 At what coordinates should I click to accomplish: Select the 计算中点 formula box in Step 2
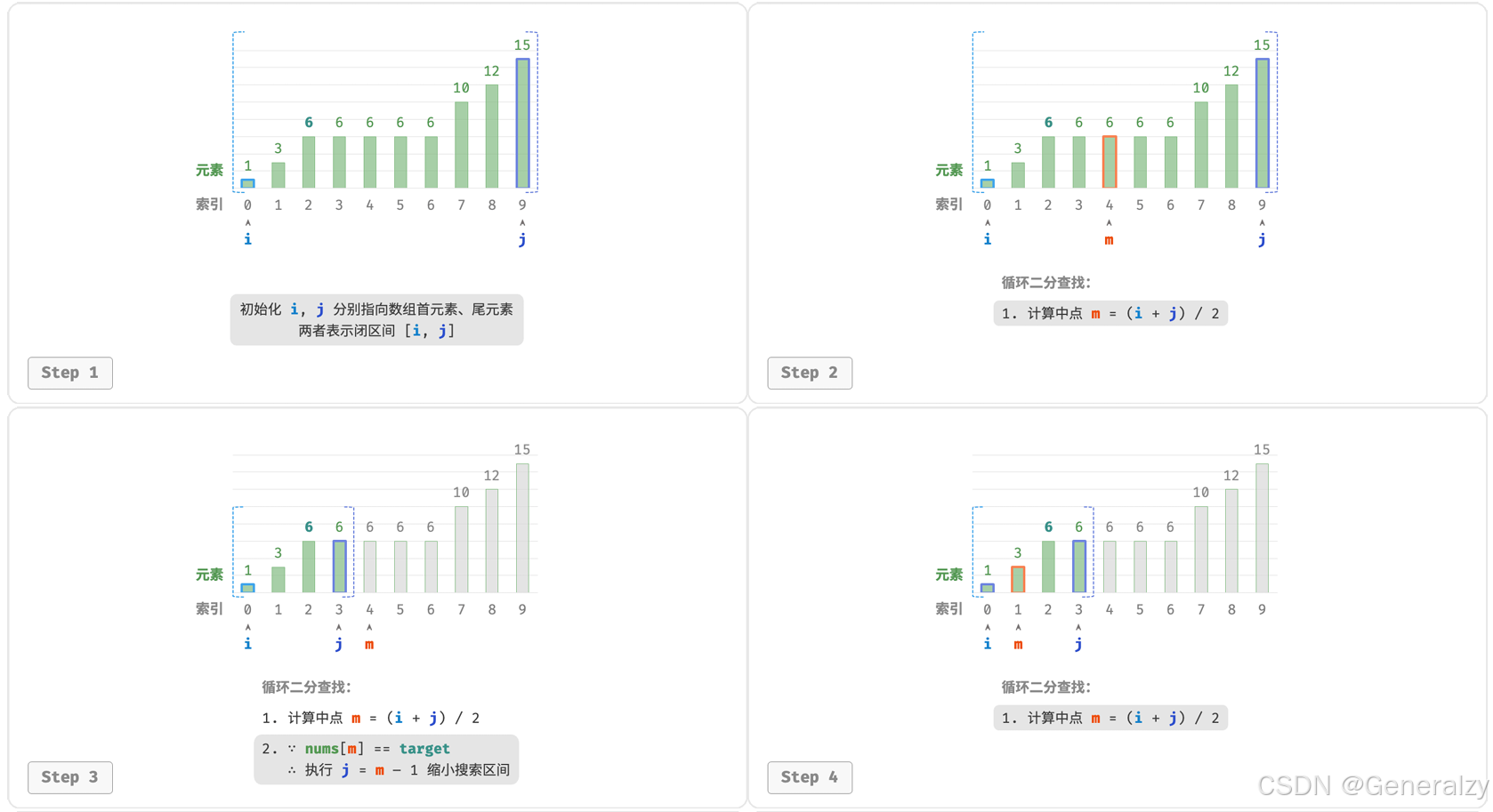tap(1110, 313)
